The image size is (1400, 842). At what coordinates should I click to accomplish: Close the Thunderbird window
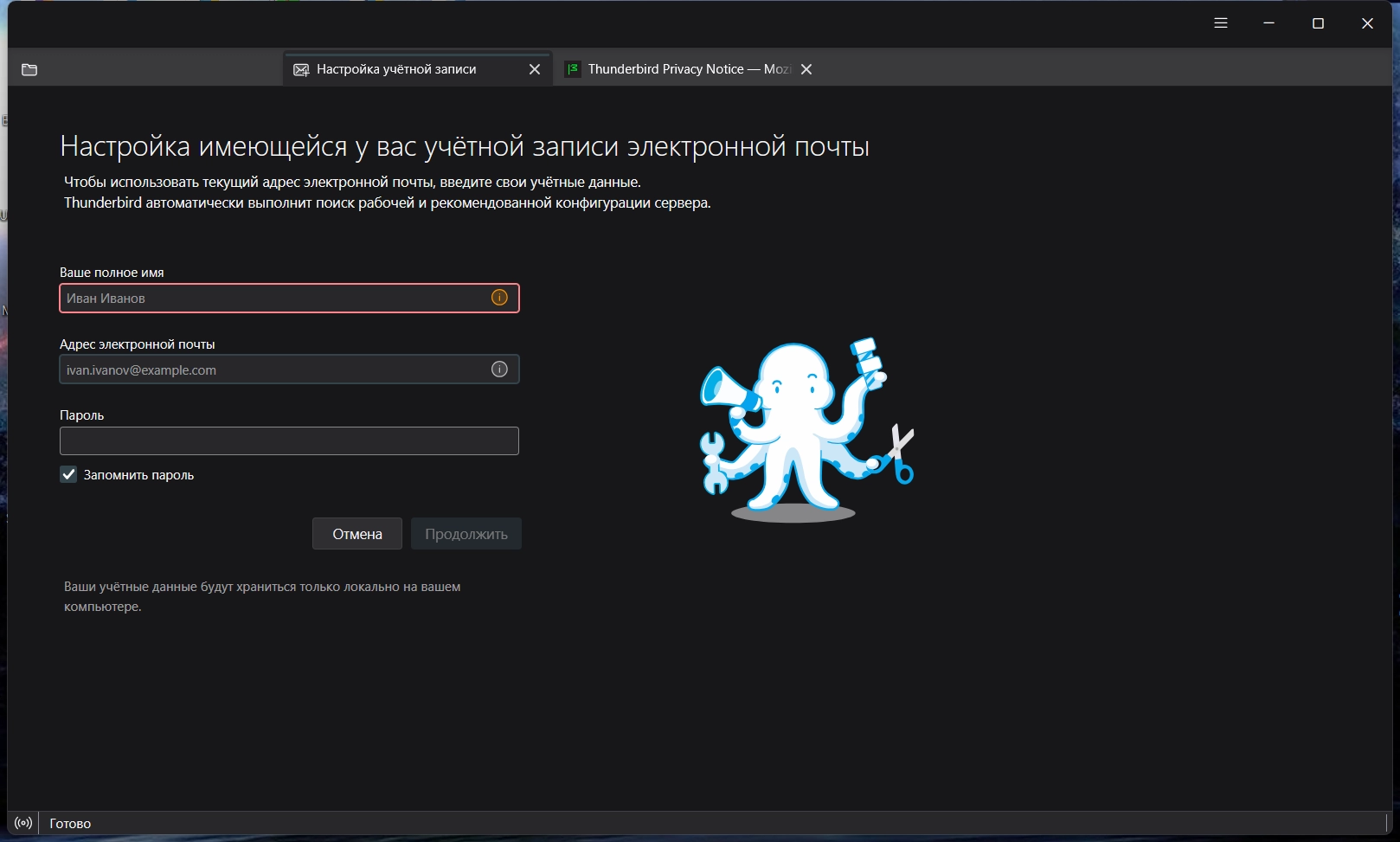click(1368, 23)
